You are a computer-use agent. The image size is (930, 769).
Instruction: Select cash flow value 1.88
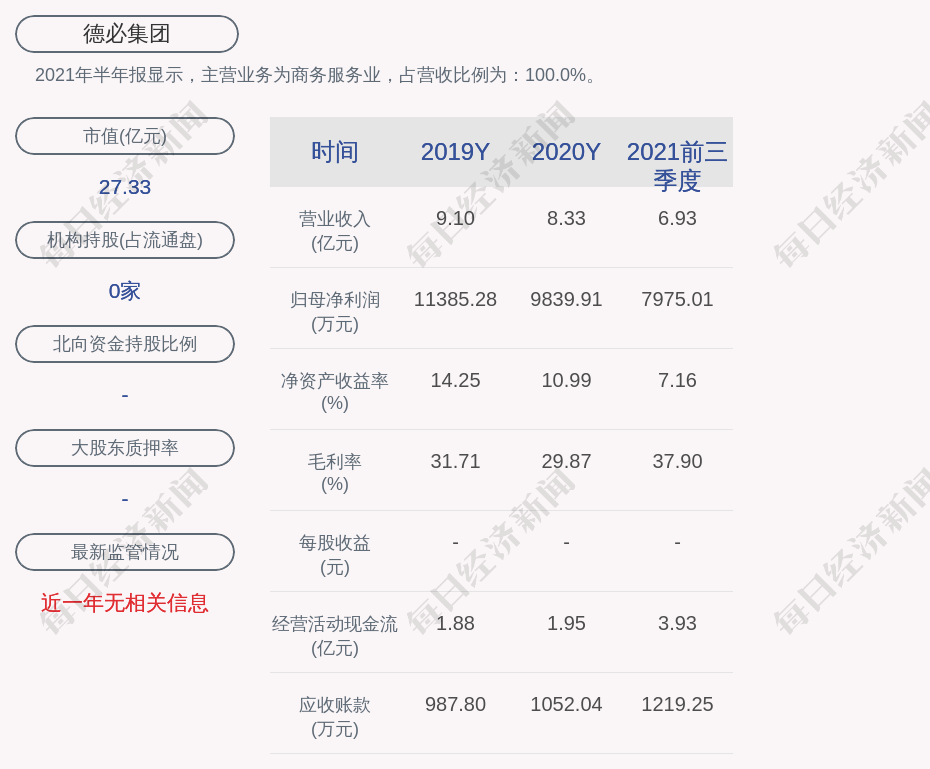(455, 623)
